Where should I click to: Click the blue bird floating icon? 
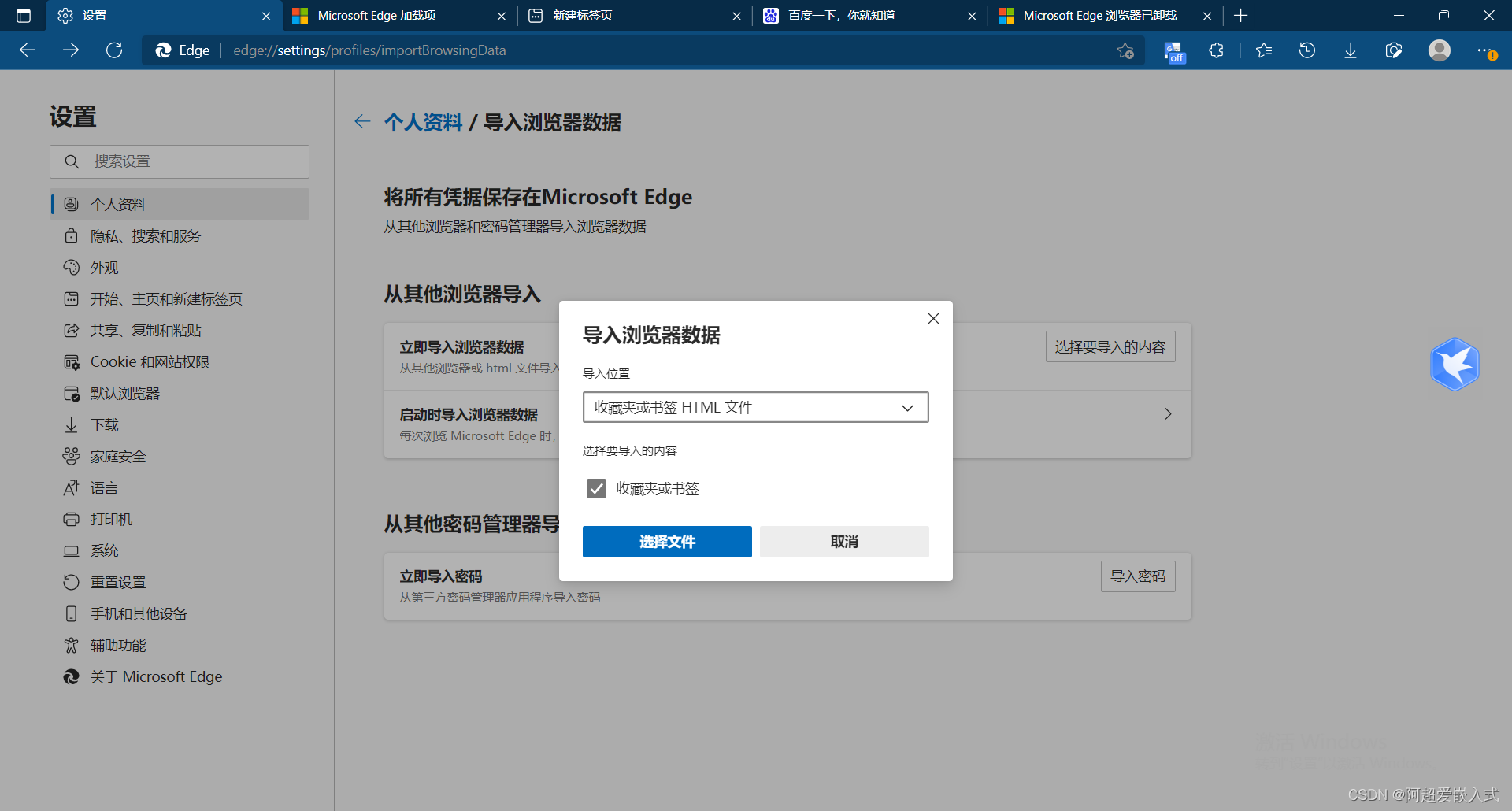[x=1455, y=365]
